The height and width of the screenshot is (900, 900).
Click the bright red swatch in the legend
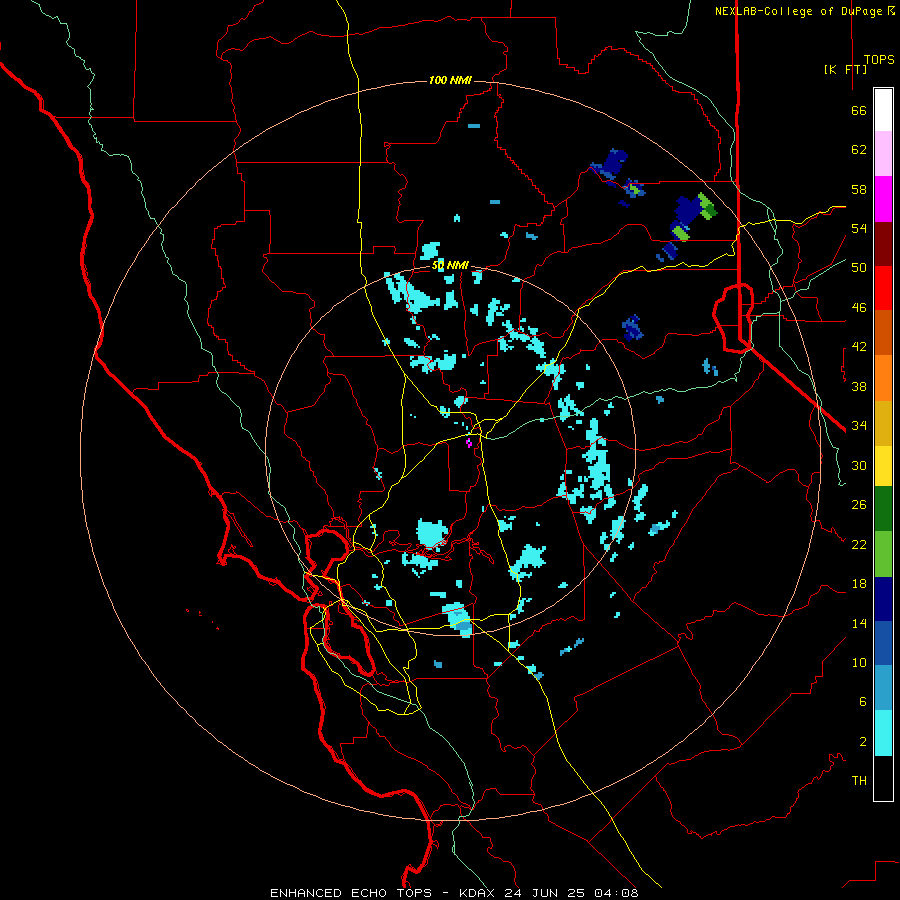(x=883, y=288)
